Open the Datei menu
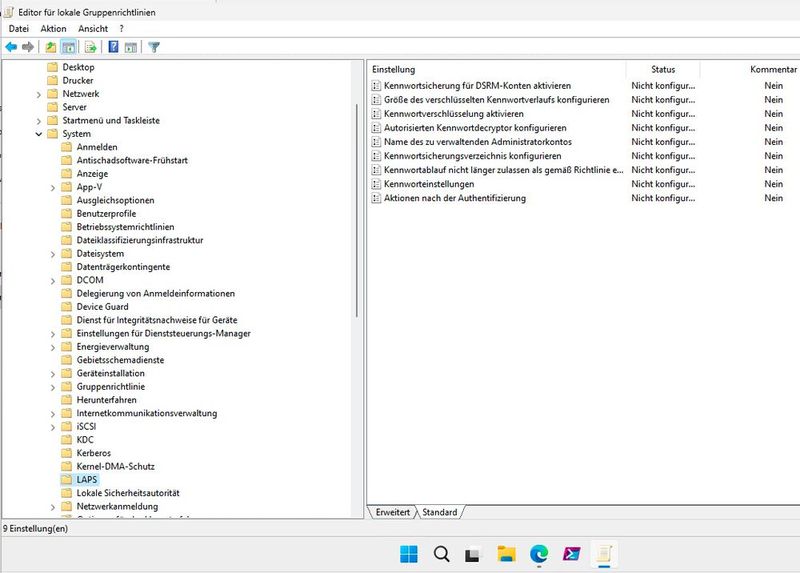Image resolution: width=800 pixels, height=573 pixels. [x=19, y=29]
